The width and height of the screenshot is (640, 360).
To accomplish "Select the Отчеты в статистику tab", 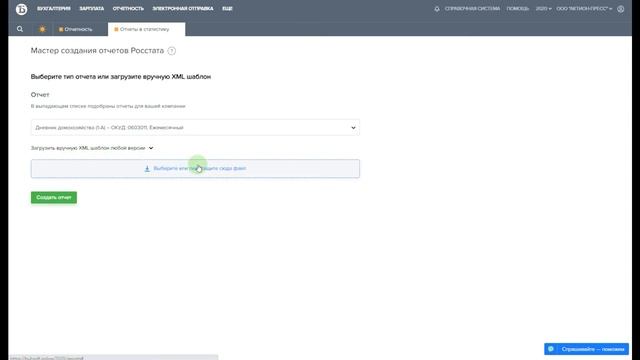I will coord(146,29).
